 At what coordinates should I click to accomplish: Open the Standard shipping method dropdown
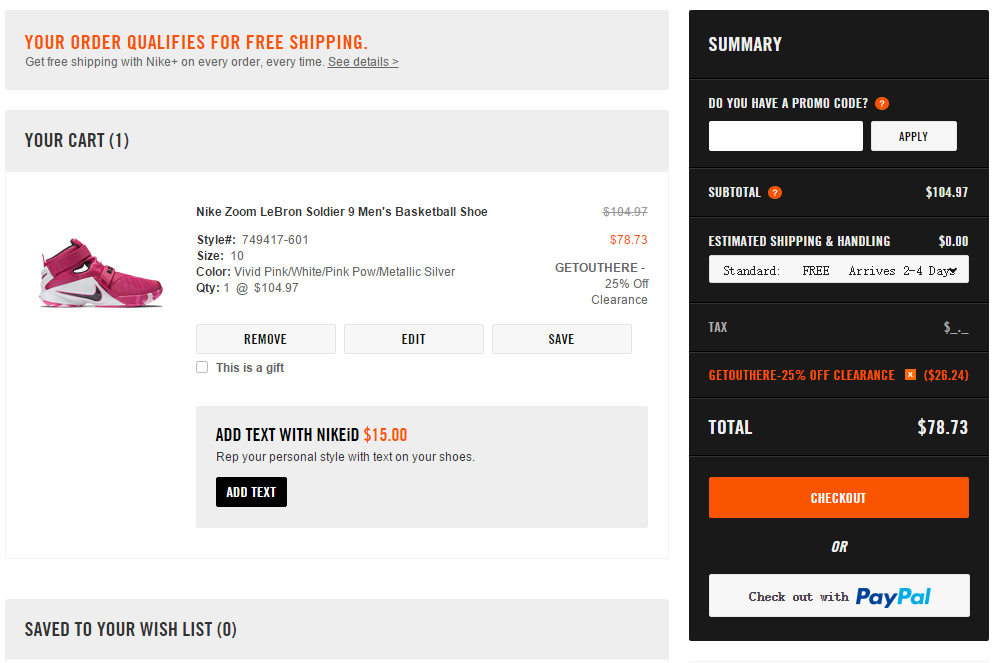(838, 270)
